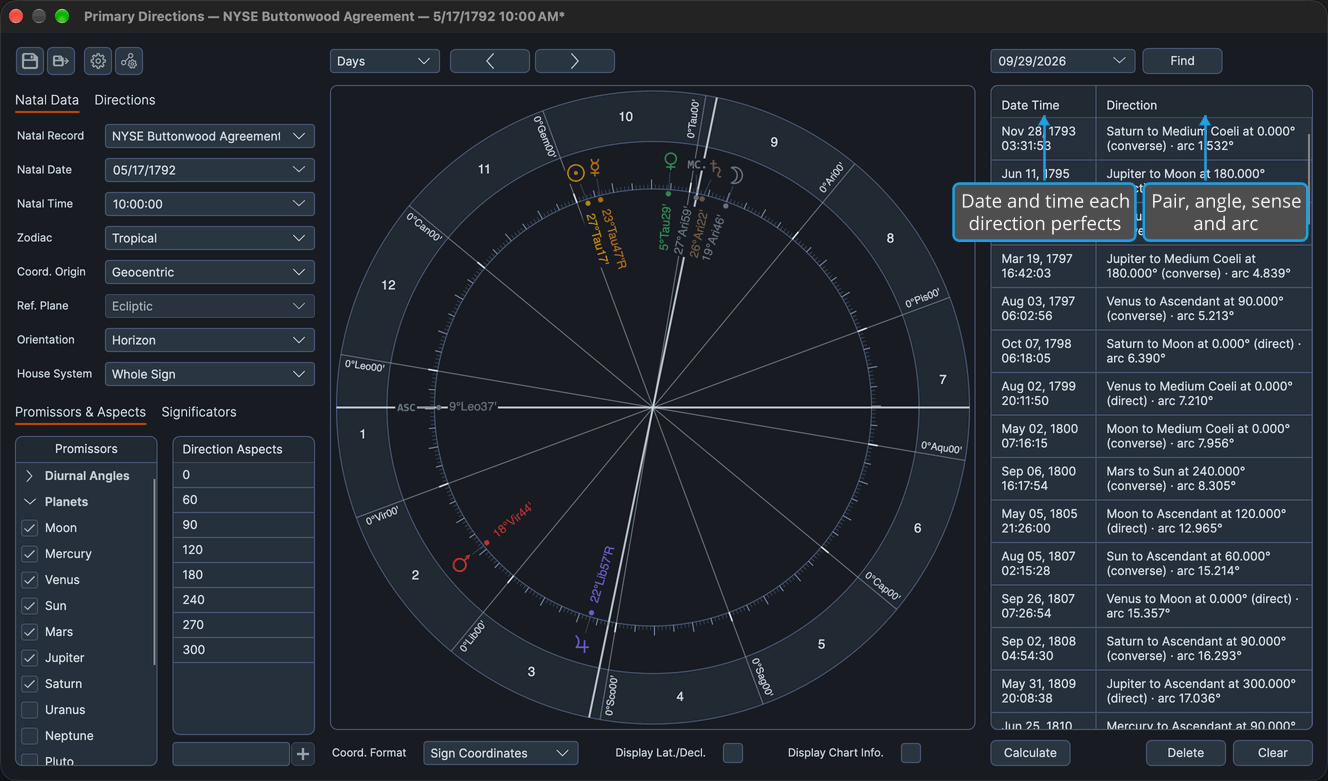Image resolution: width=1328 pixels, height=781 pixels.
Task: Click the save (floppy disk) icon
Action: (x=30, y=61)
